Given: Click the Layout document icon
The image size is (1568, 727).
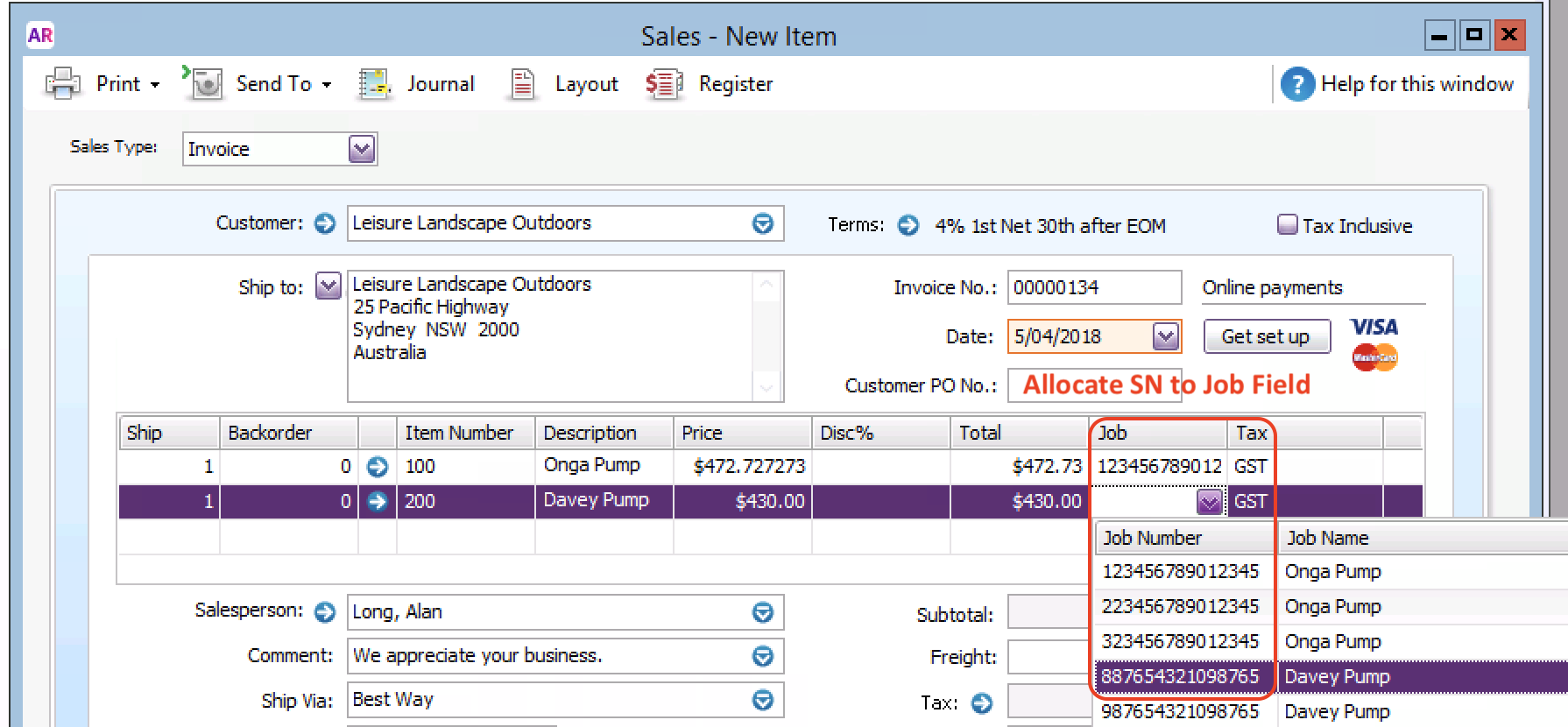Looking at the screenshot, I should pos(522,84).
